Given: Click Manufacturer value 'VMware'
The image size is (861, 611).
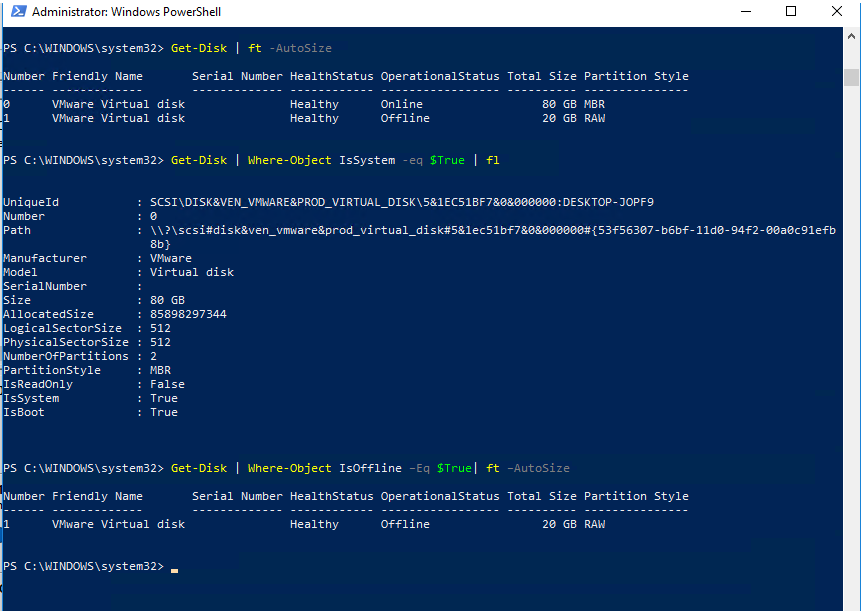Looking at the screenshot, I should [171, 259].
